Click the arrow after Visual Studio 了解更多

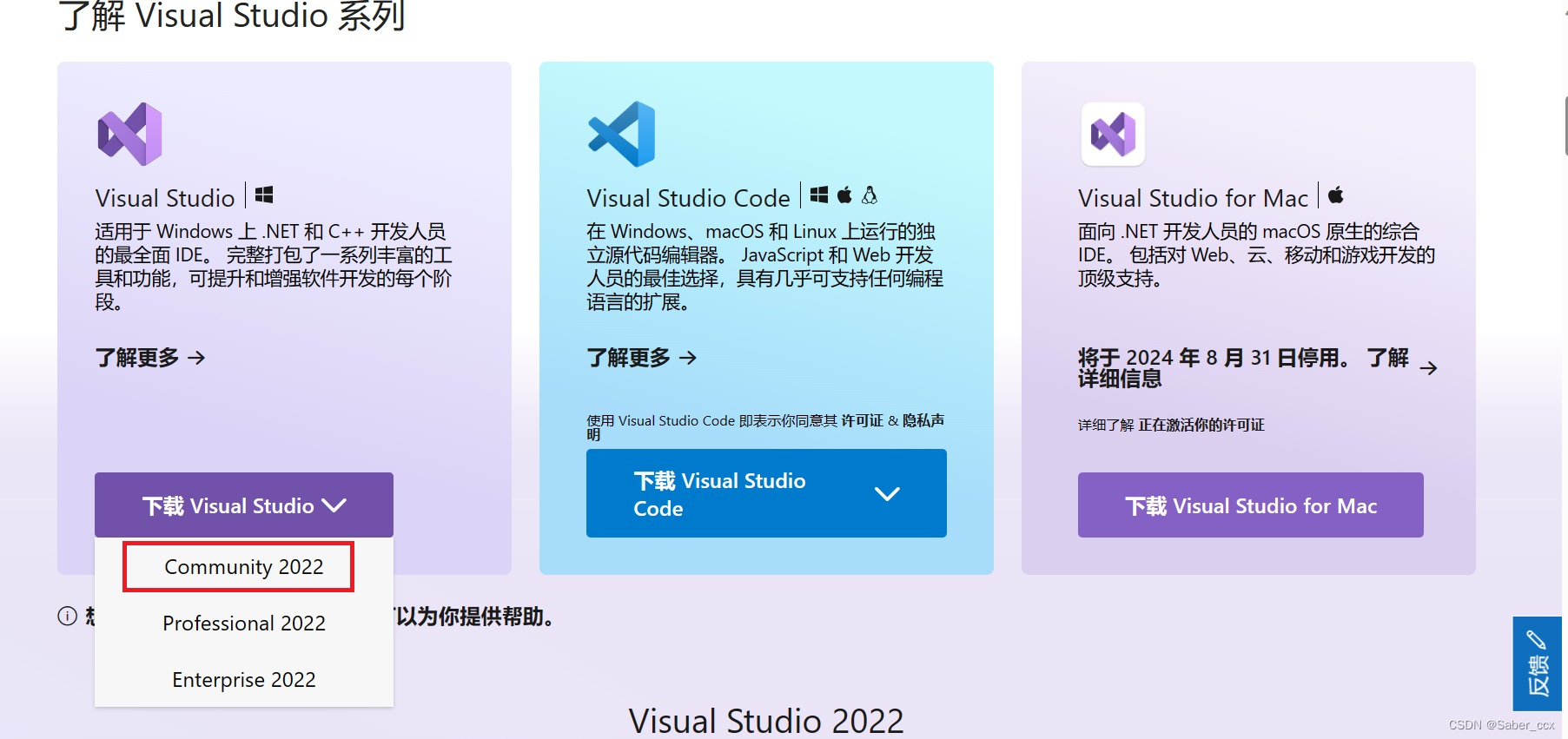[196, 358]
